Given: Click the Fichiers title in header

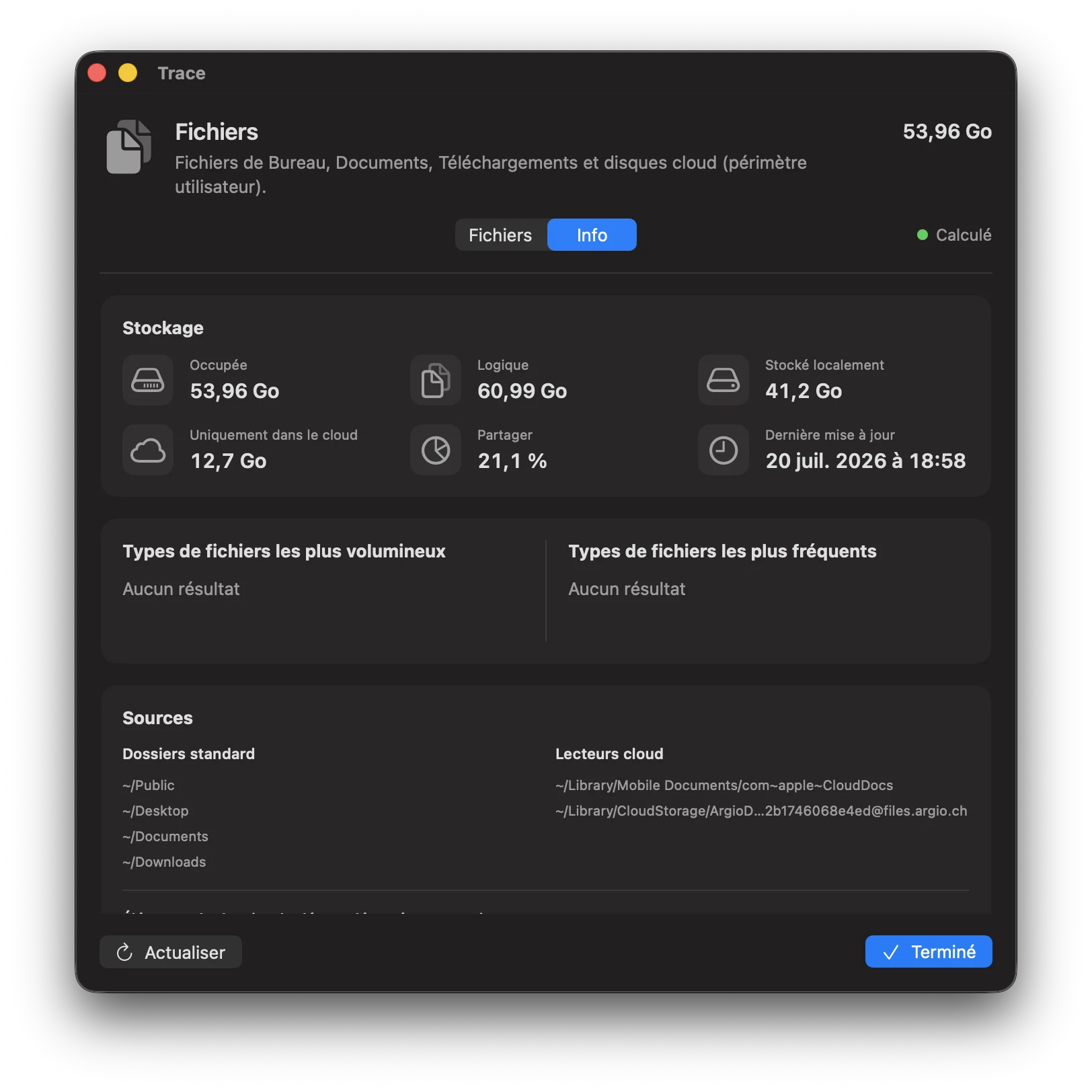Looking at the screenshot, I should (x=217, y=132).
